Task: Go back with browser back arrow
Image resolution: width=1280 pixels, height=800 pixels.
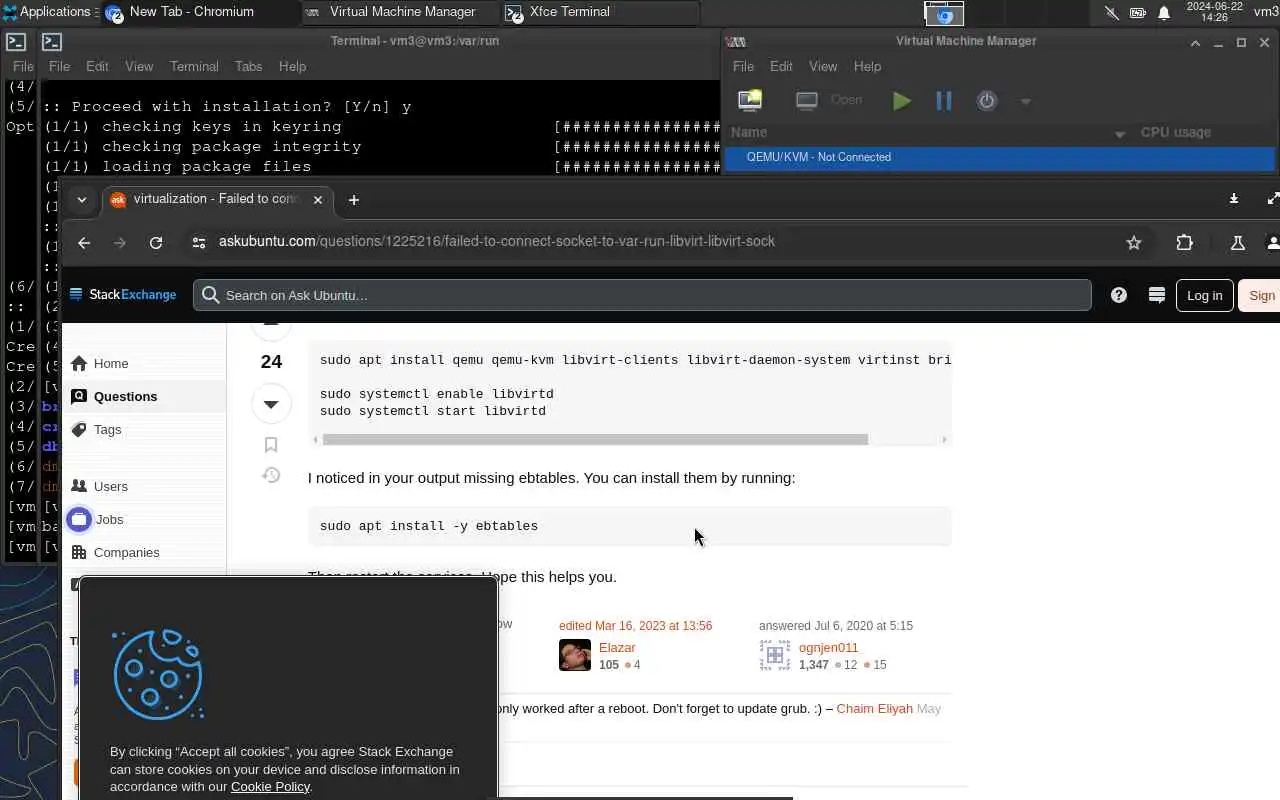Action: [x=84, y=243]
